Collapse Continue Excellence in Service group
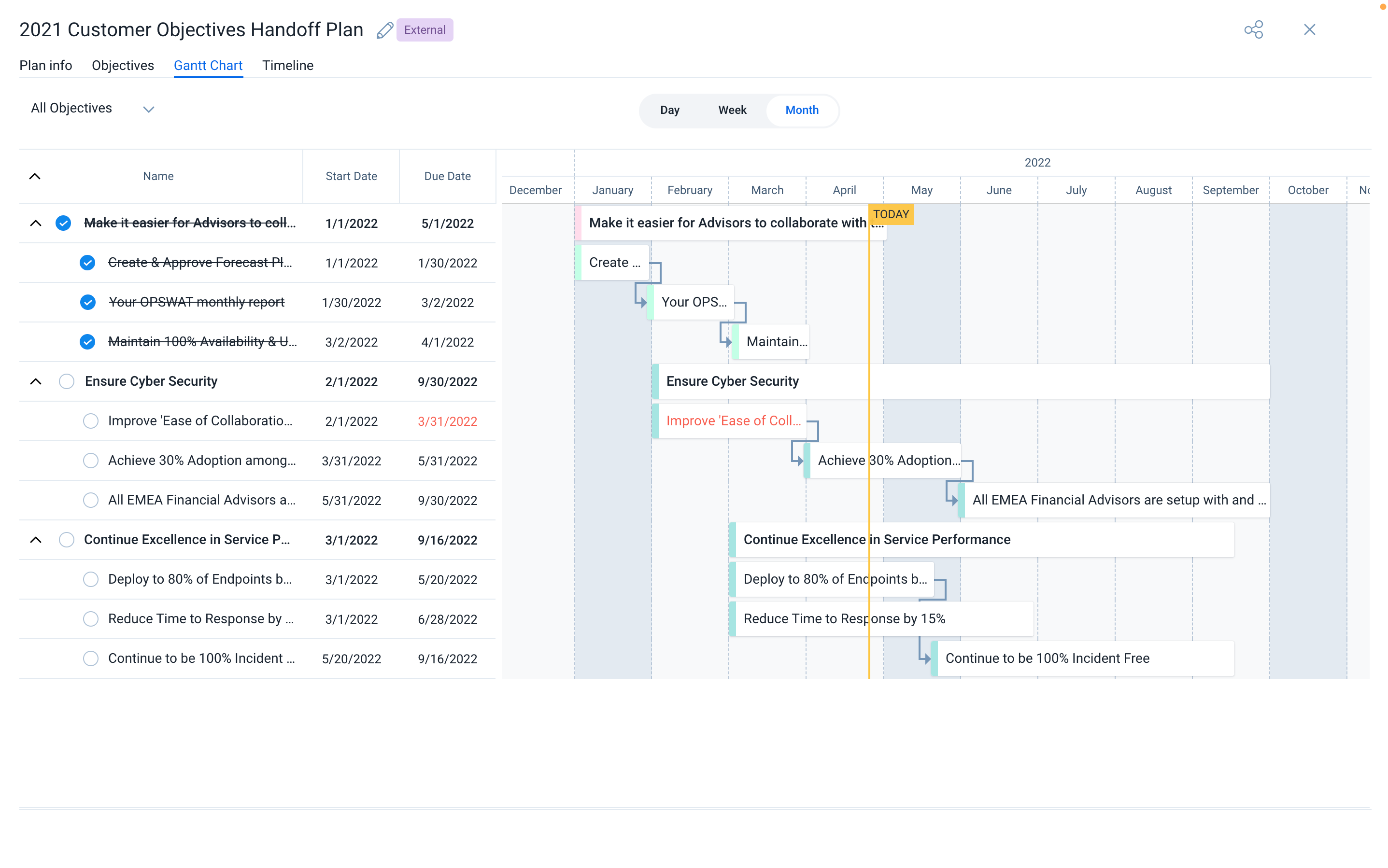The image size is (1388, 868). click(x=36, y=540)
